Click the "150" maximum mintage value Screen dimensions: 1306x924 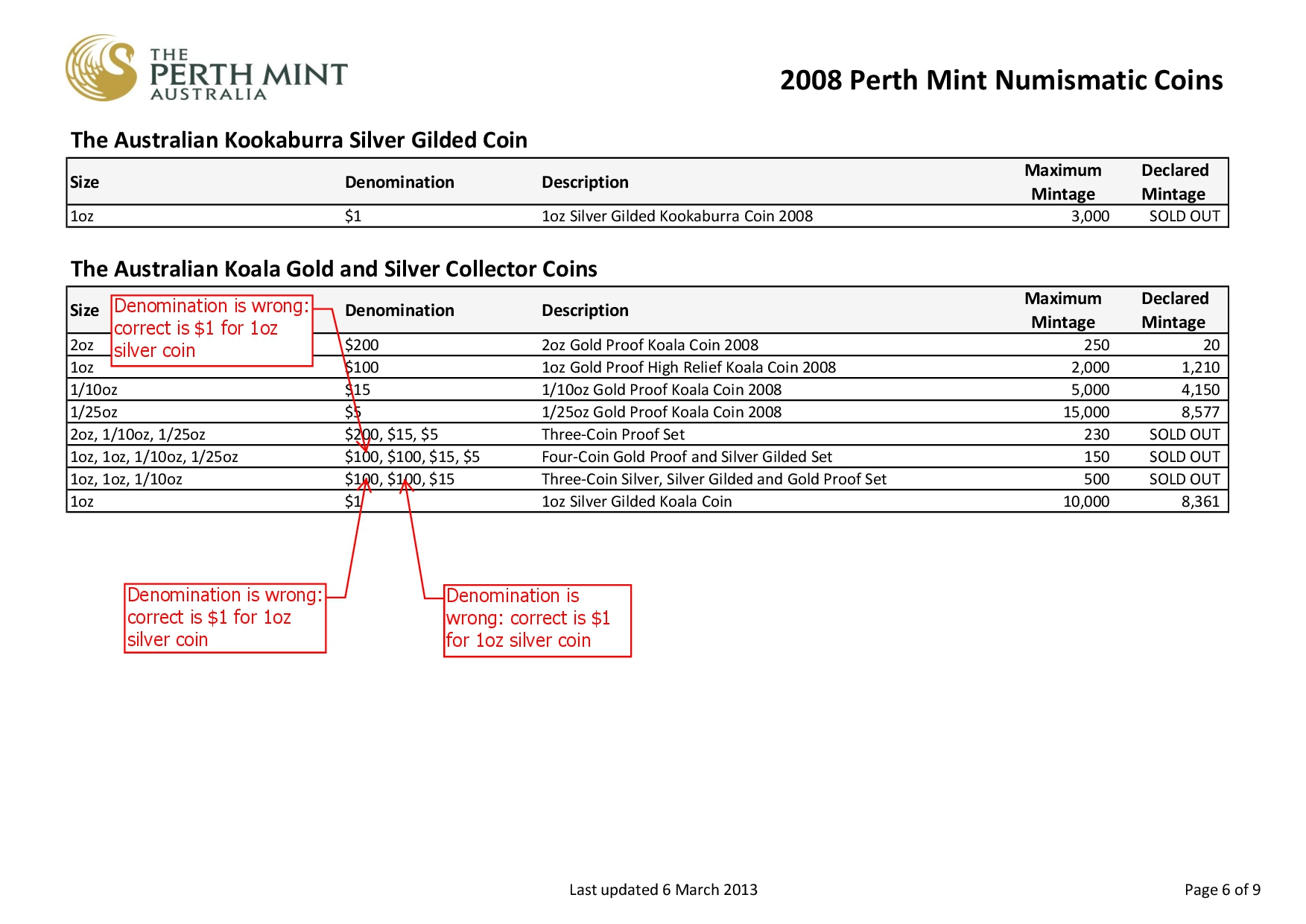(1097, 457)
